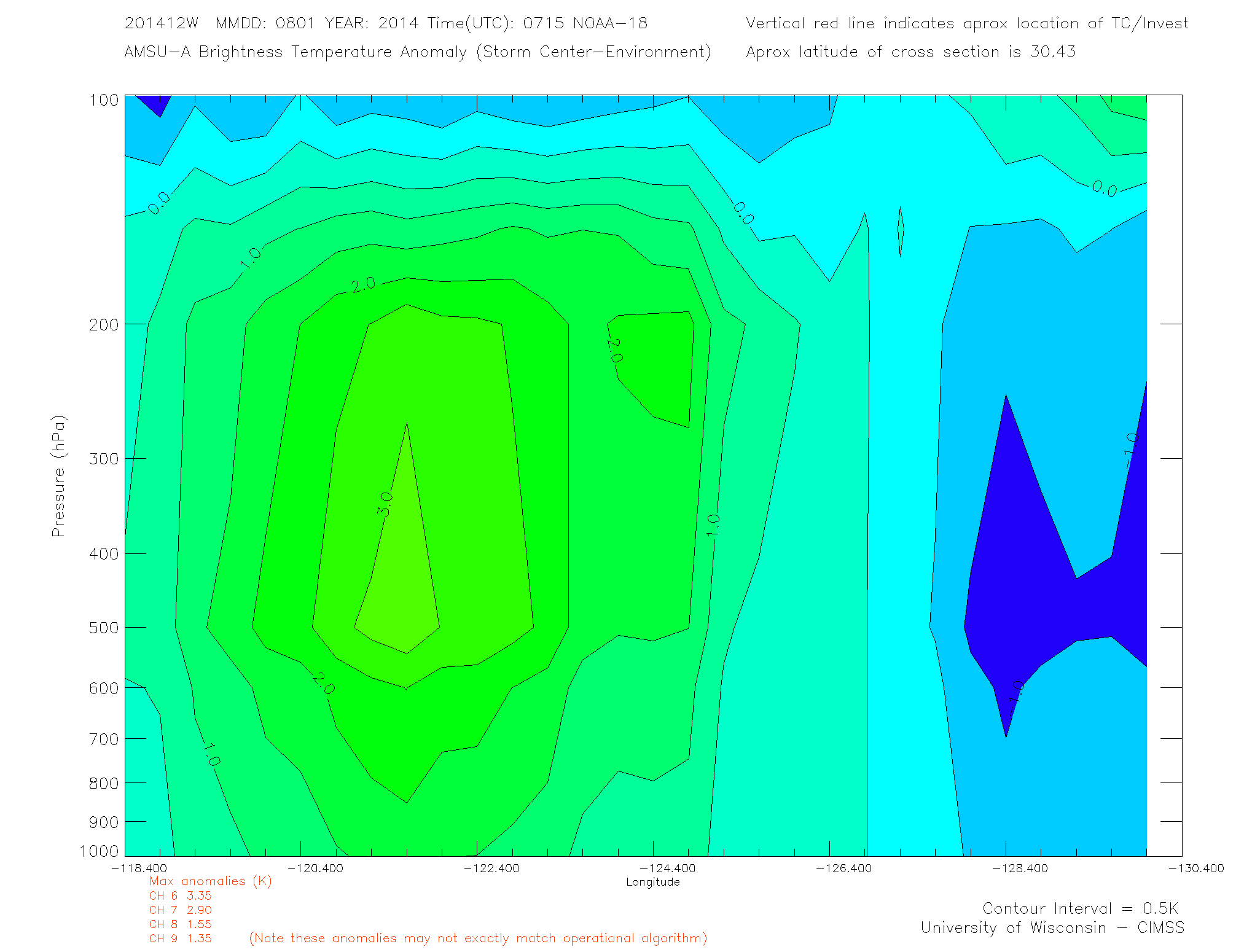This screenshot has width=1244, height=952.
Task: Click the -126.400 longitude tick label
Action: (843, 868)
